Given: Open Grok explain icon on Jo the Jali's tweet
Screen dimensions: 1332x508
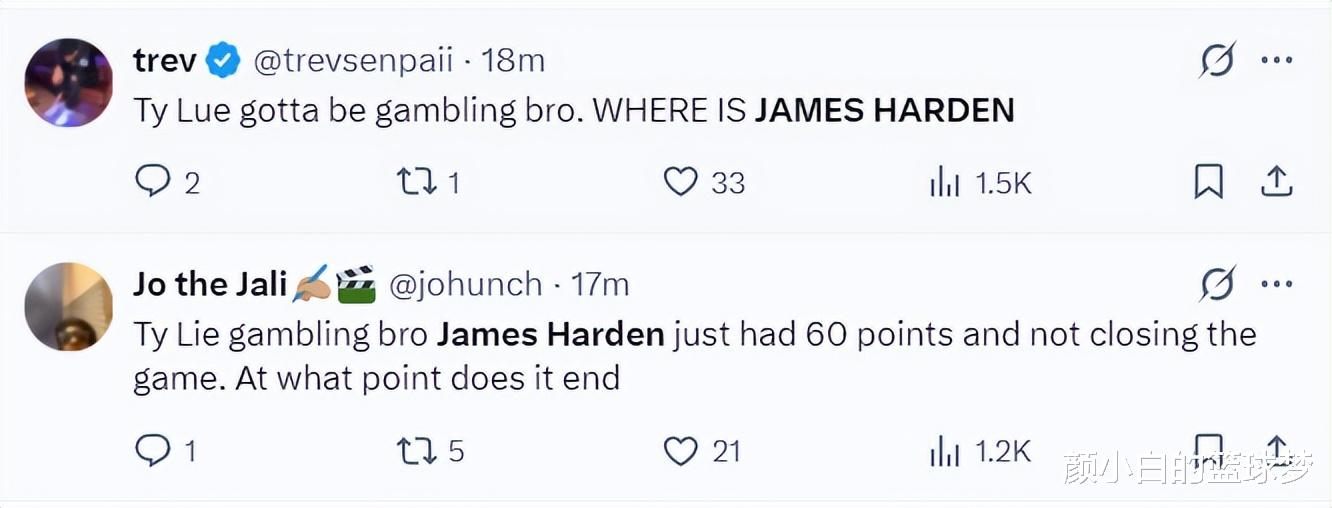Looking at the screenshot, I should 1217,285.
